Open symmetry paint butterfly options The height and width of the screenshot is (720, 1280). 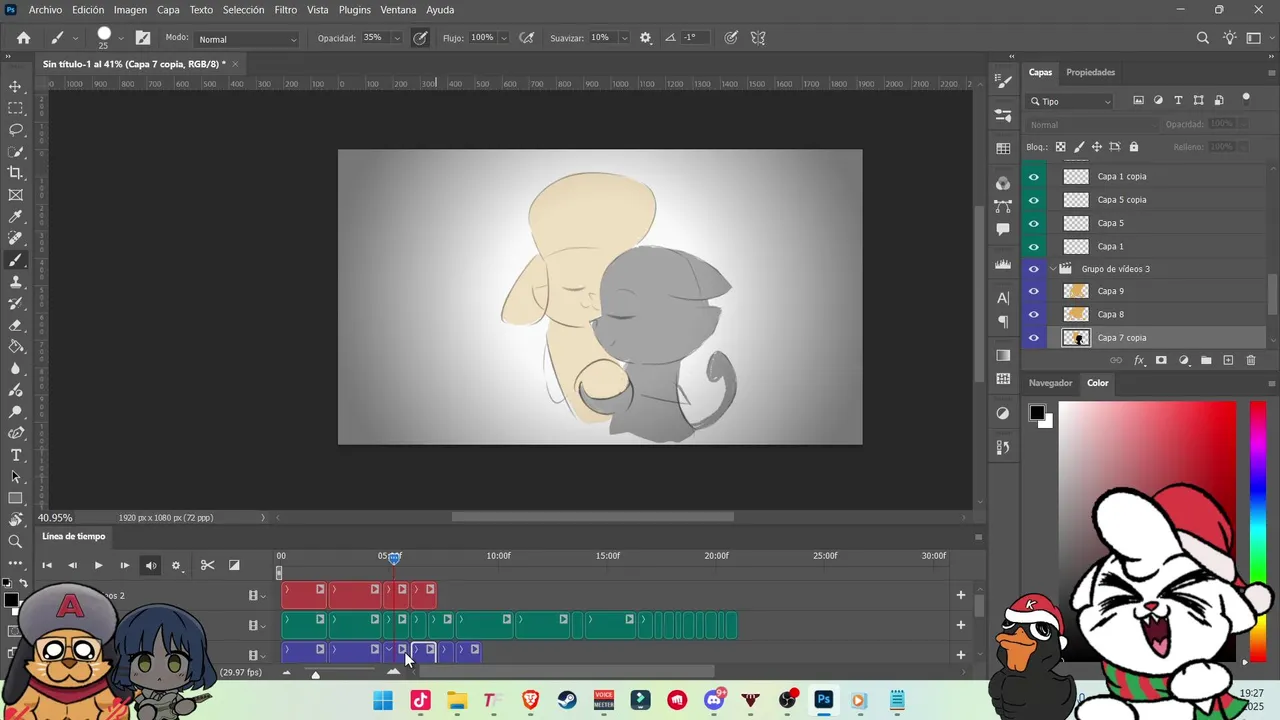(758, 38)
